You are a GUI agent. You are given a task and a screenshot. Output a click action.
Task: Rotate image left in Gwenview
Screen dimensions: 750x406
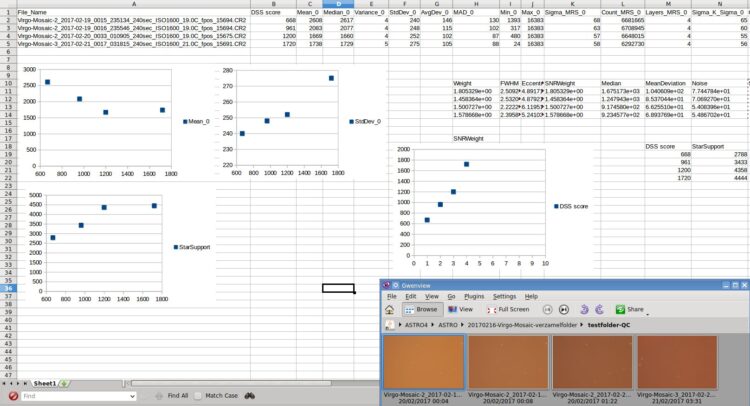pos(584,310)
